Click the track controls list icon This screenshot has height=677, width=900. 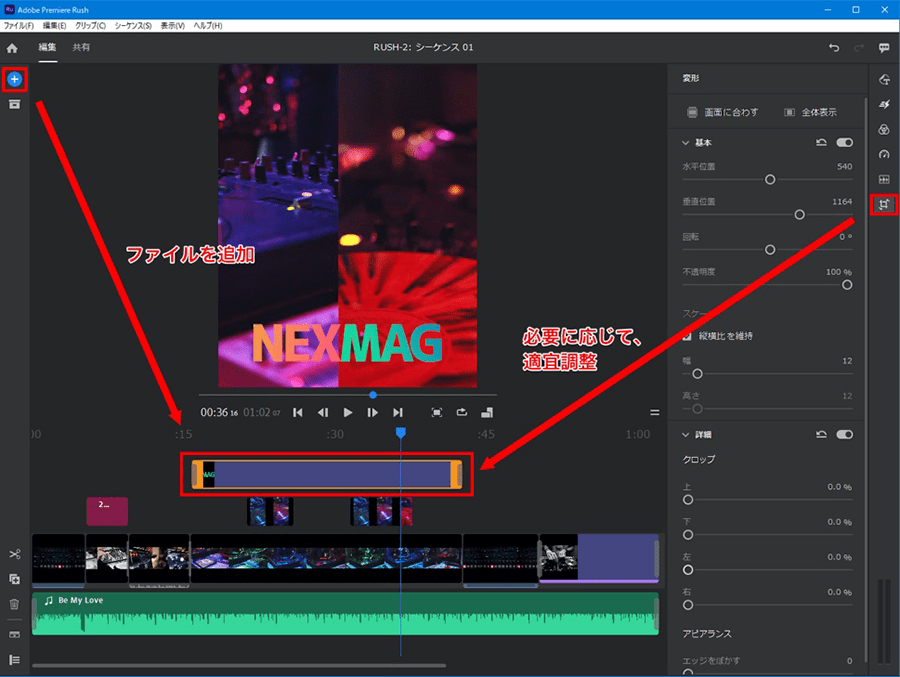(x=14, y=660)
